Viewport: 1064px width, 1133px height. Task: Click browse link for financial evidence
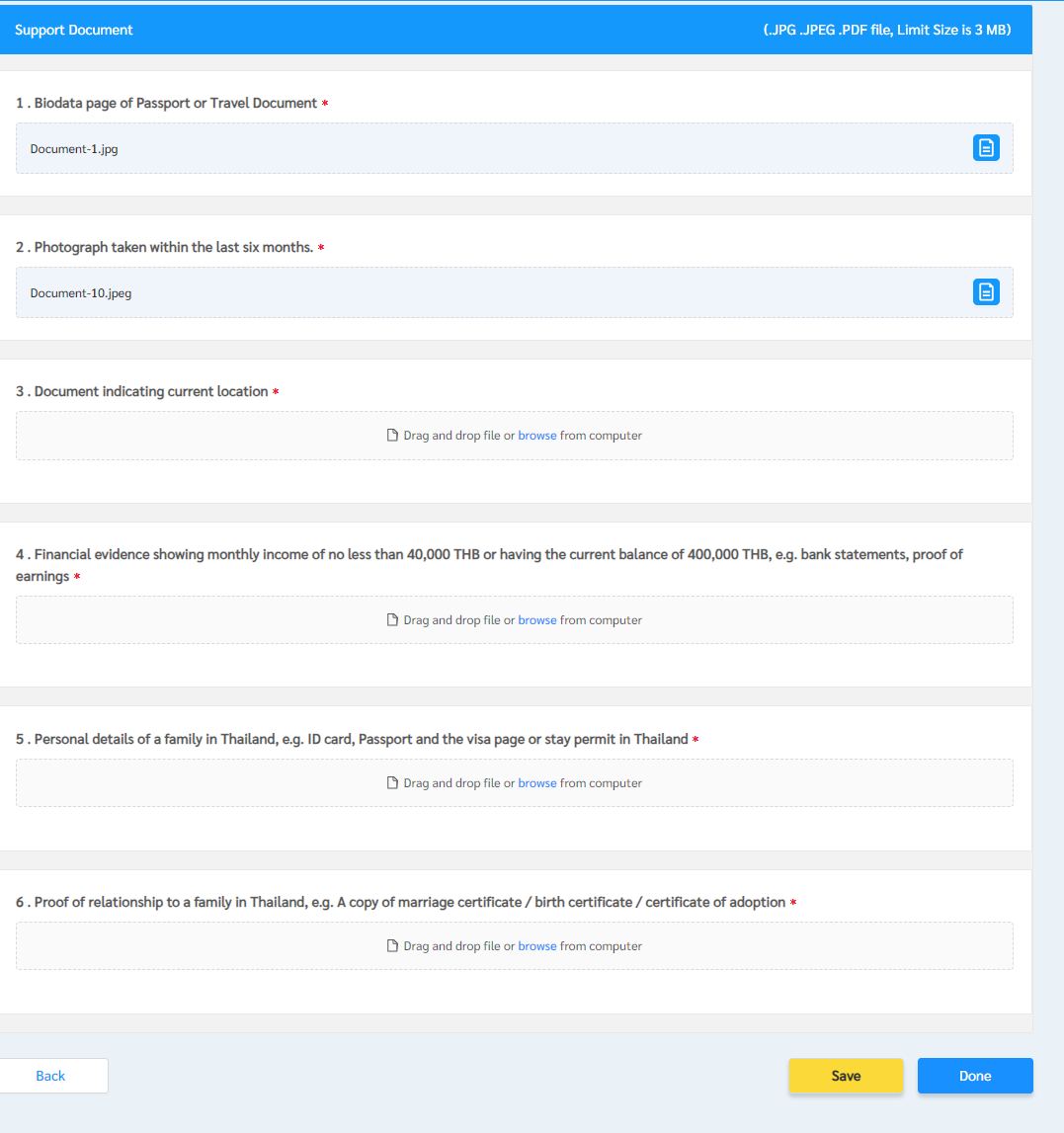[536, 620]
